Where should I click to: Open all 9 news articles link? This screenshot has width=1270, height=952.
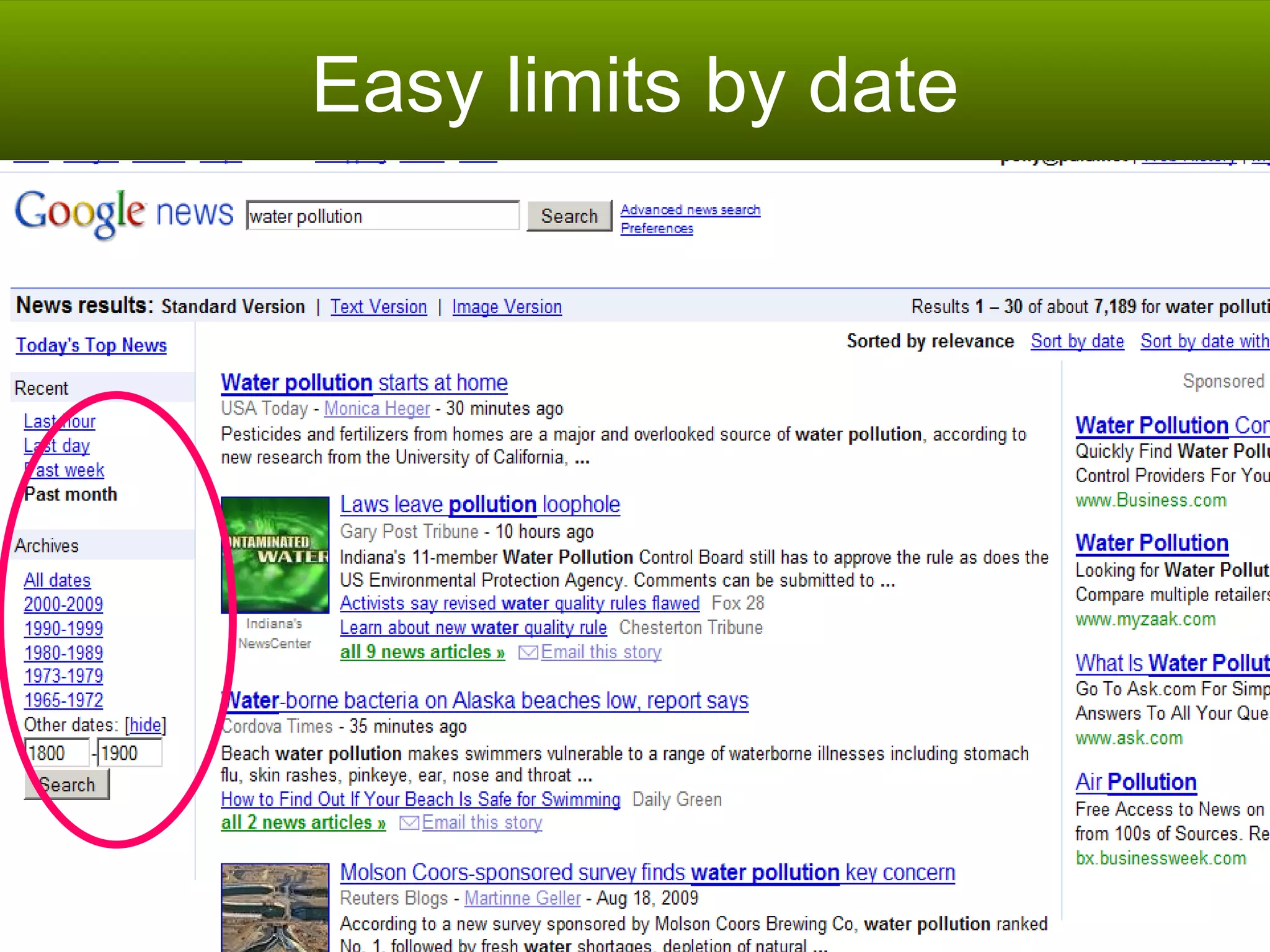pos(422,652)
